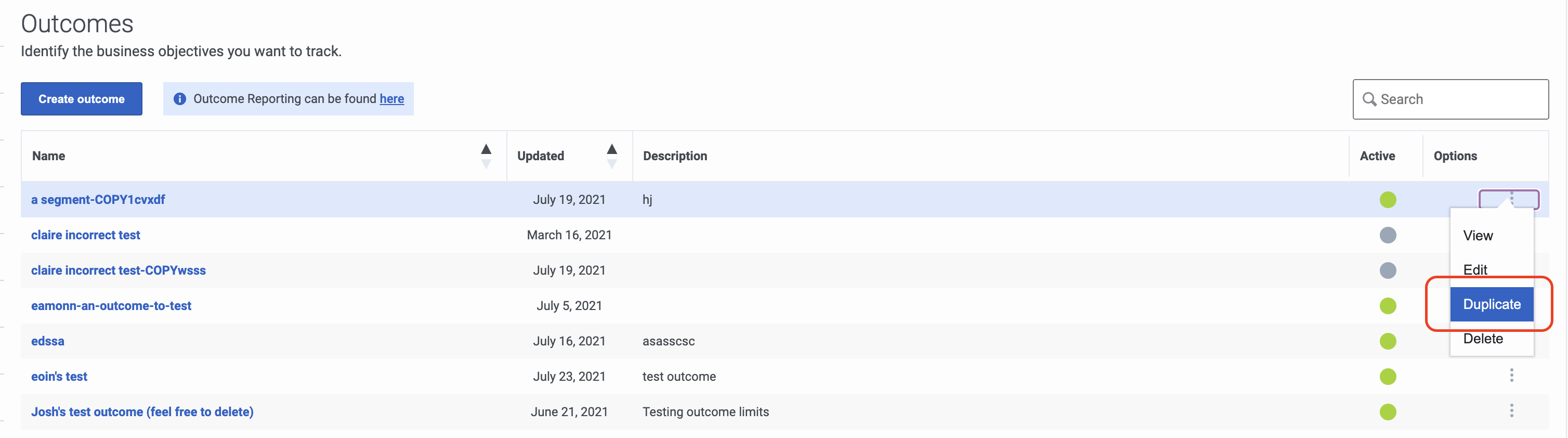Open options menu for eoin's test row
1568x438 pixels.
click(1511, 375)
